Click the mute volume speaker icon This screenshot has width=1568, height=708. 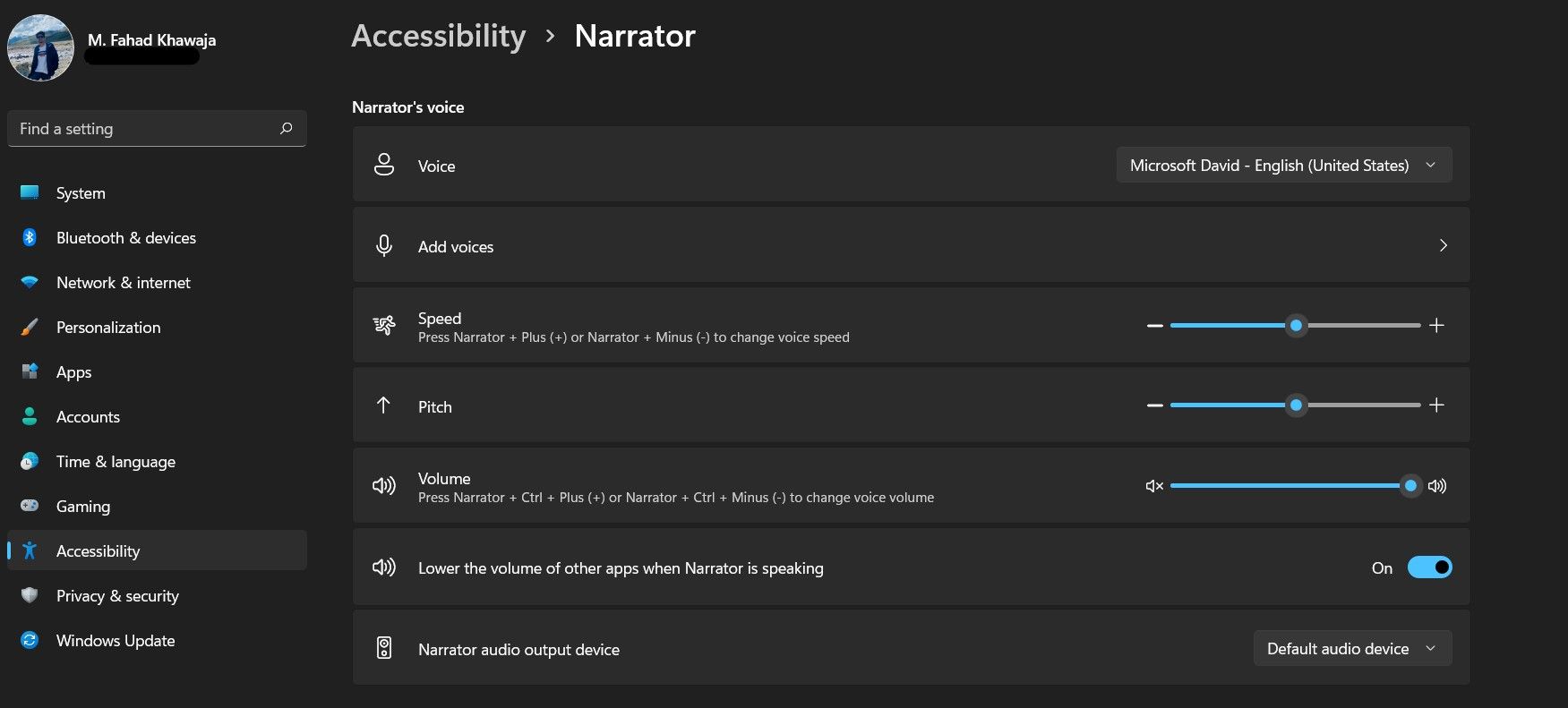pos(1154,486)
